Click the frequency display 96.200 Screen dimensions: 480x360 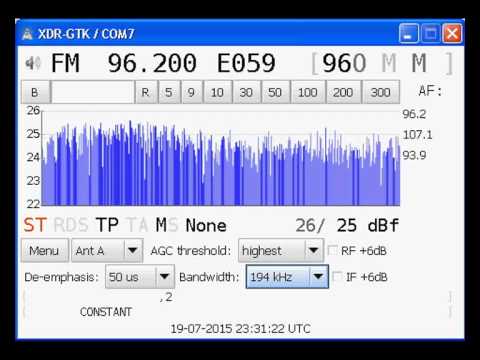point(152,63)
